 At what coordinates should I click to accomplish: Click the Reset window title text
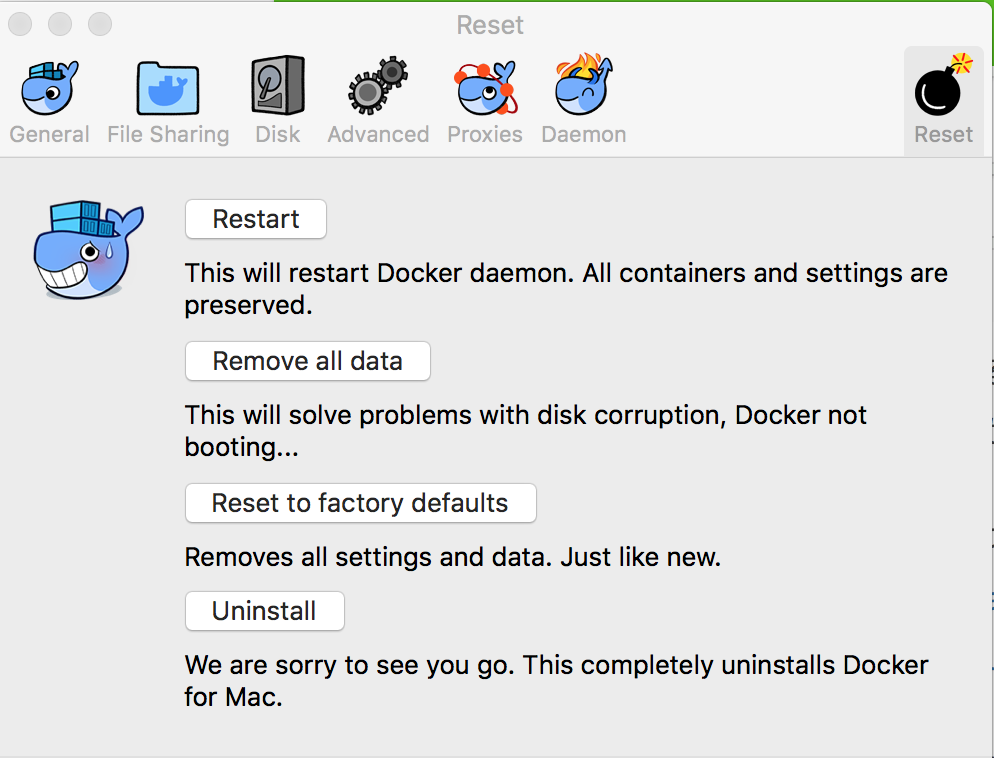[490, 25]
